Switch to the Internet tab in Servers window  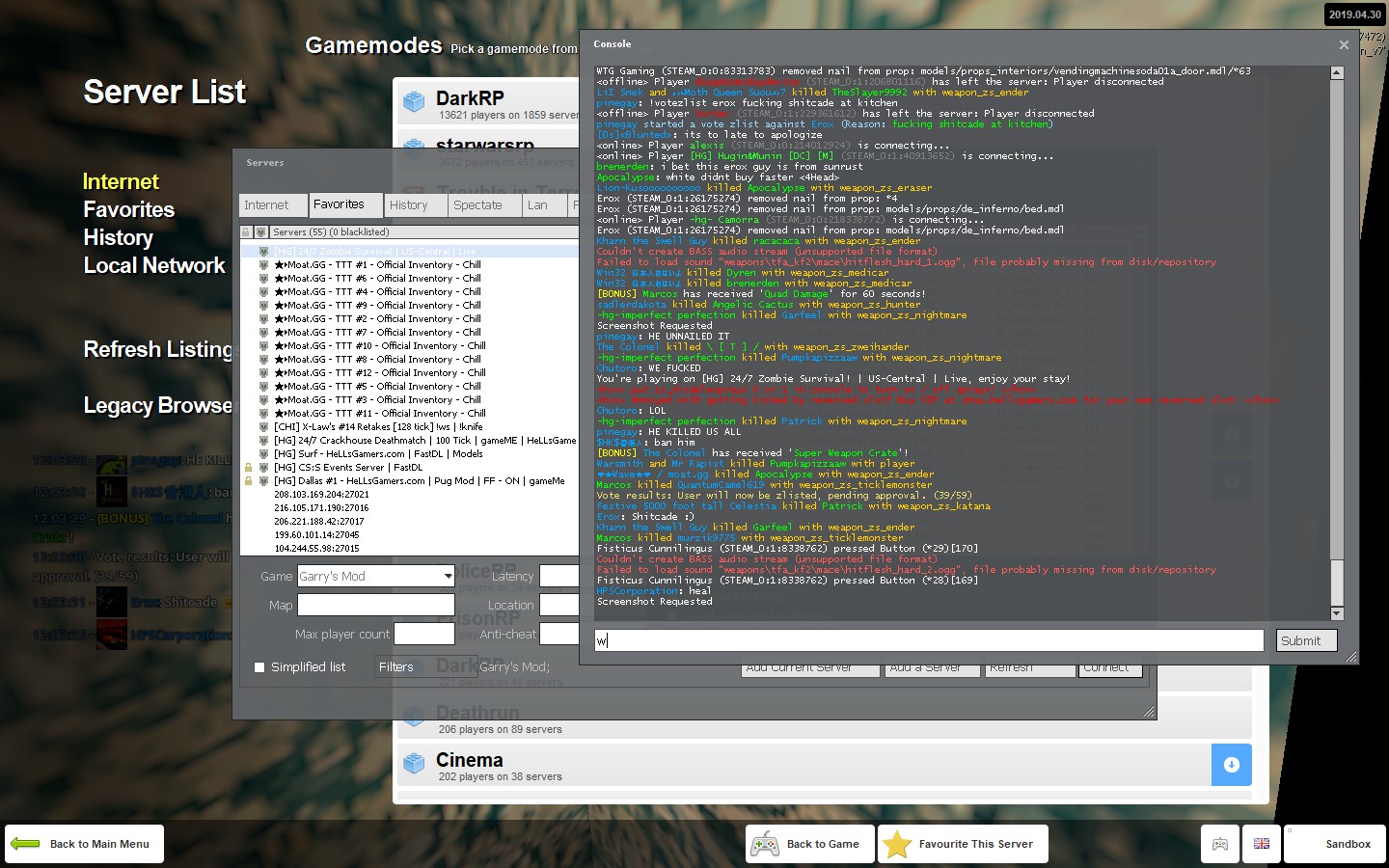(273, 205)
